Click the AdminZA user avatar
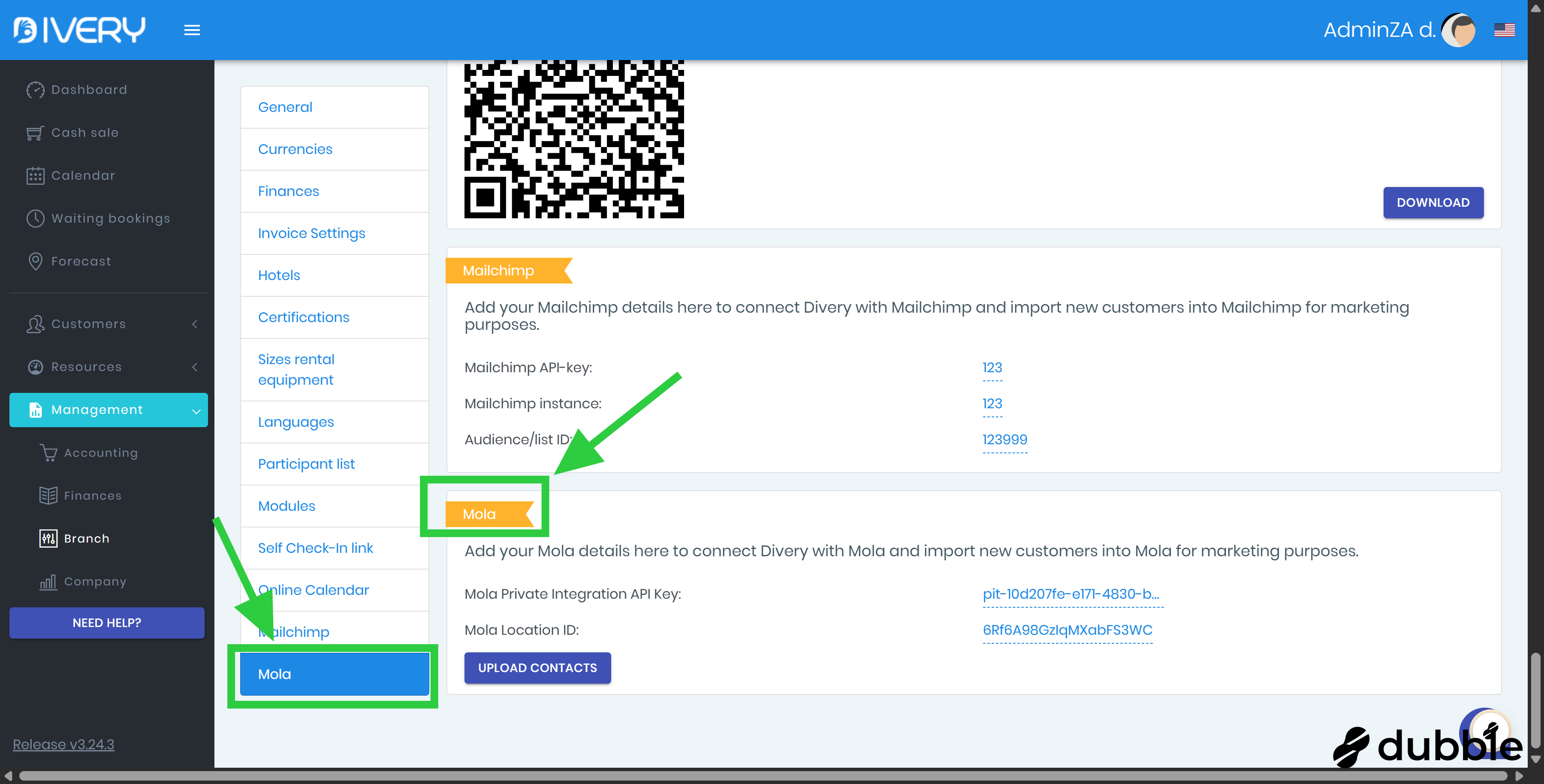Image resolution: width=1544 pixels, height=784 pixels. coord(1458,30)
